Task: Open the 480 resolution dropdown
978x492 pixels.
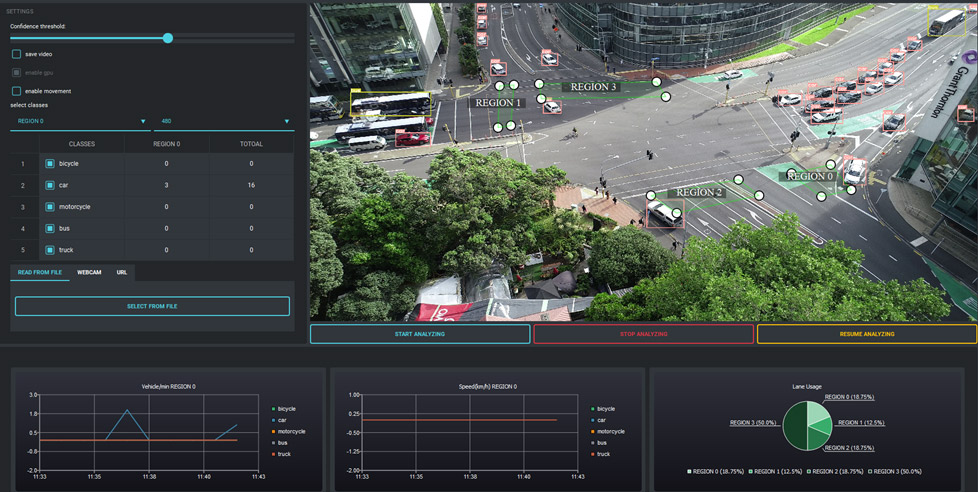Action: point(224,121)
